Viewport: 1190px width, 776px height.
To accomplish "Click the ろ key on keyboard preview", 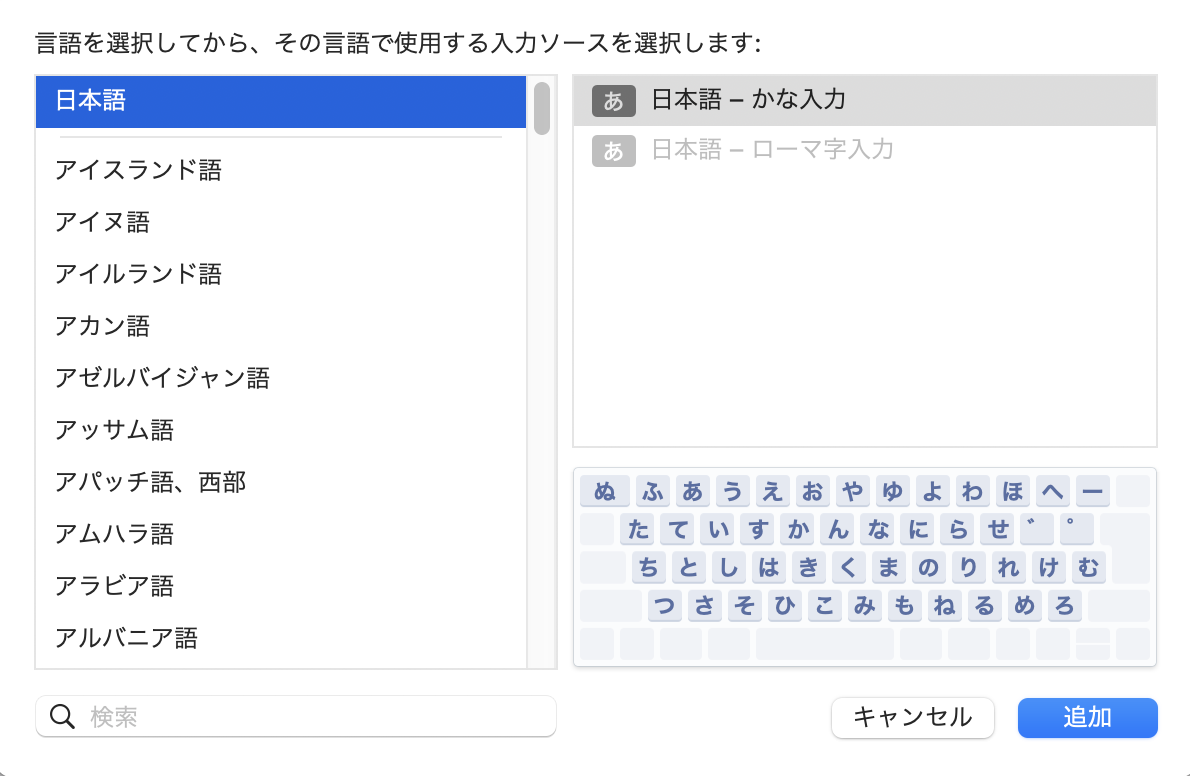I will (1065, 605).
